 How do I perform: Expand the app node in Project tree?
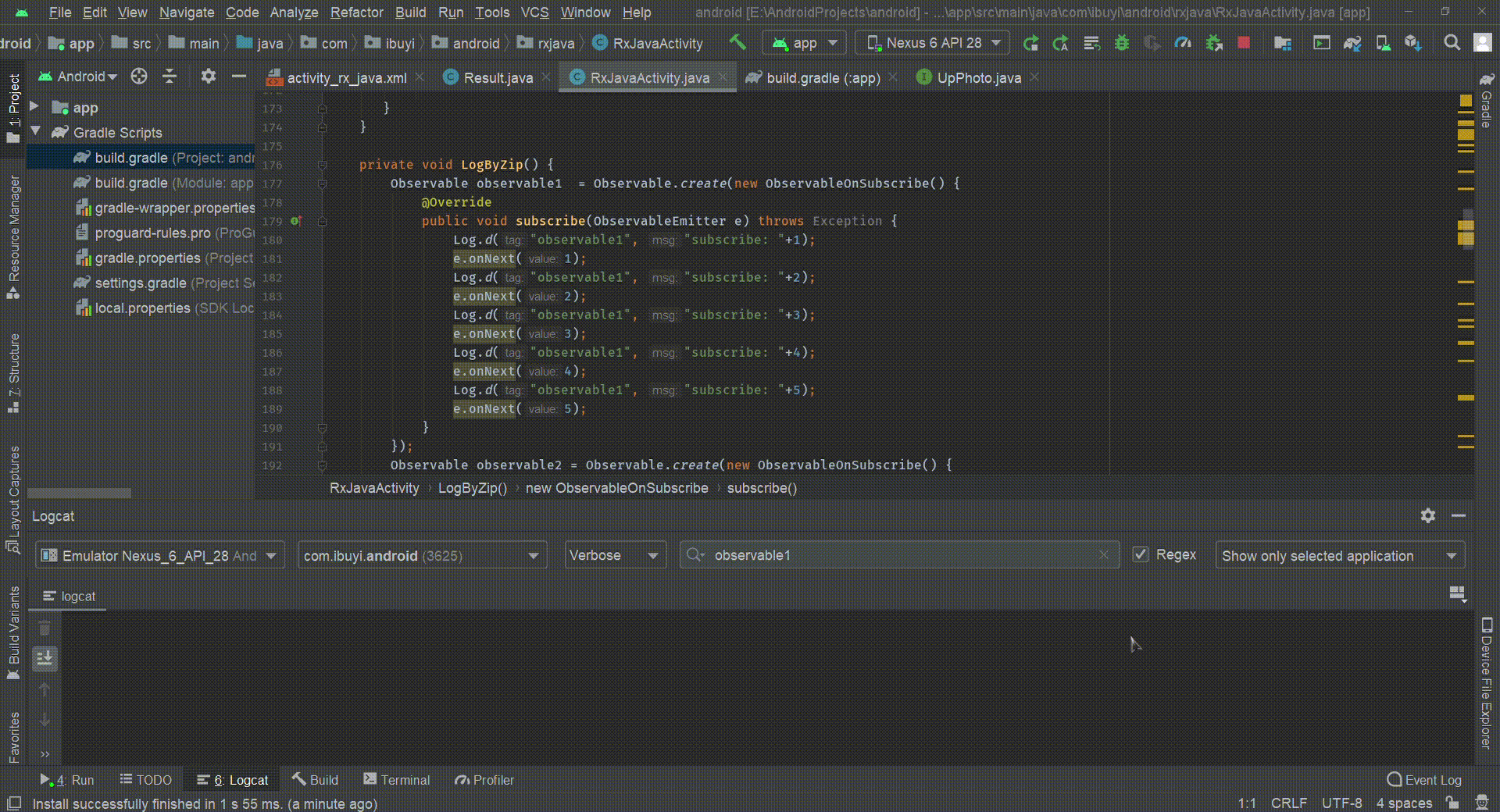(x=34, y=105)
